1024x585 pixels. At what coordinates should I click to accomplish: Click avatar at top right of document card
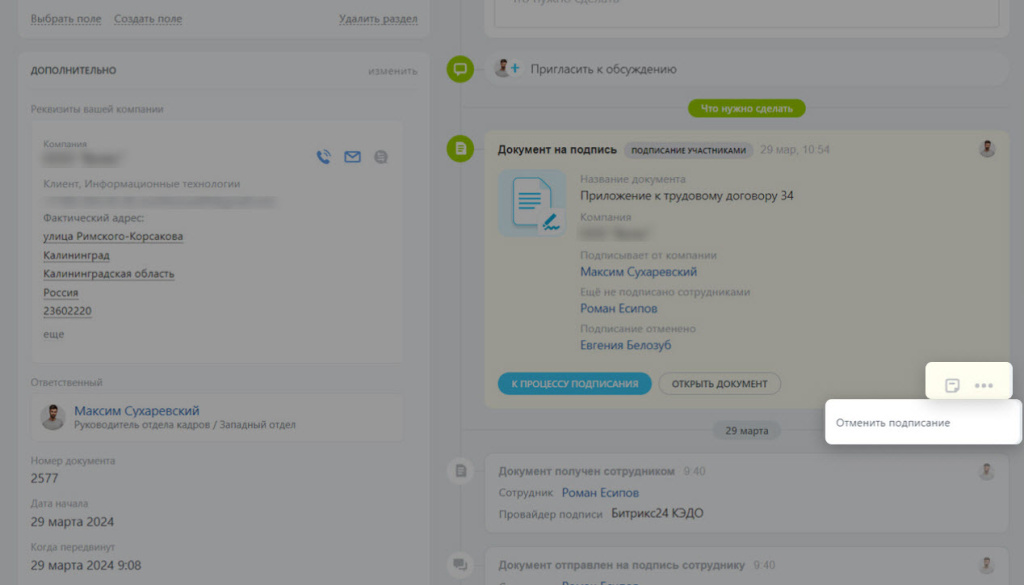987,149
